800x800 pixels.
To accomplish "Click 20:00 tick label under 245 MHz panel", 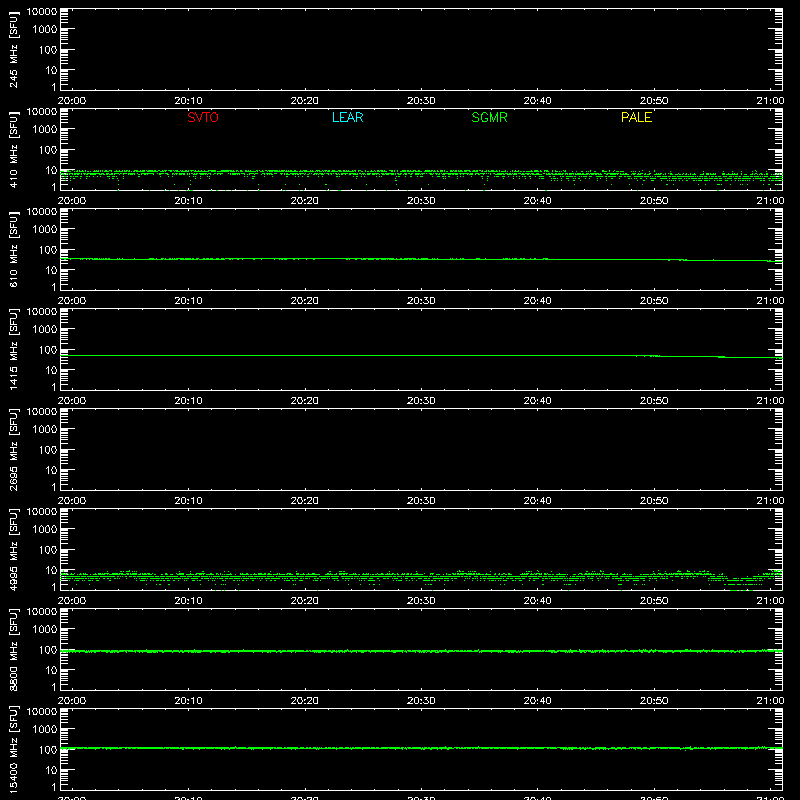I will 72,101.
